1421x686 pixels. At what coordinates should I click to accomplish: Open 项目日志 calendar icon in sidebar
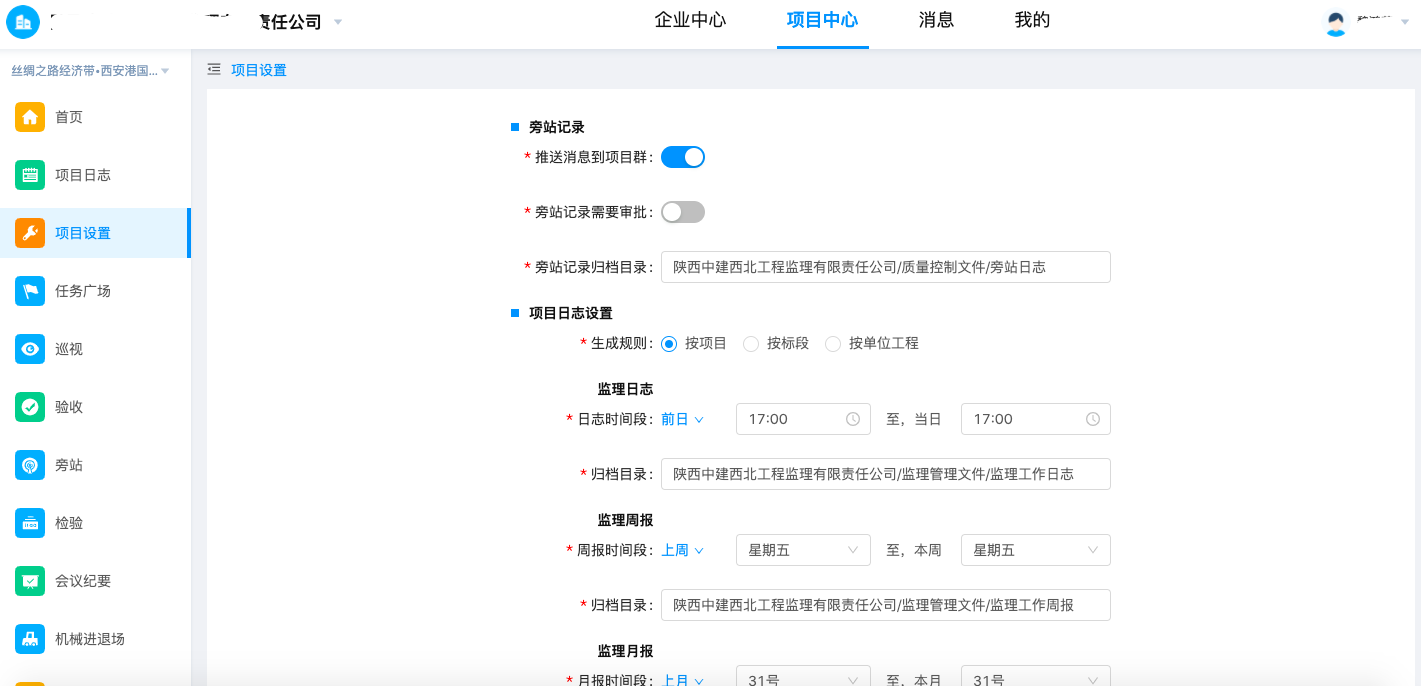coord(30,175)
